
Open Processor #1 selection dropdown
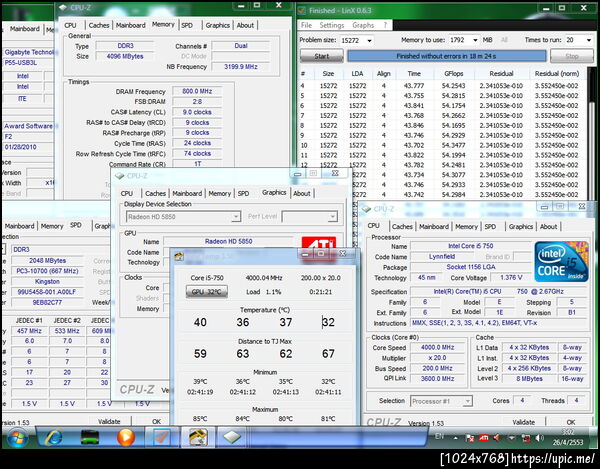coord(467,401)
